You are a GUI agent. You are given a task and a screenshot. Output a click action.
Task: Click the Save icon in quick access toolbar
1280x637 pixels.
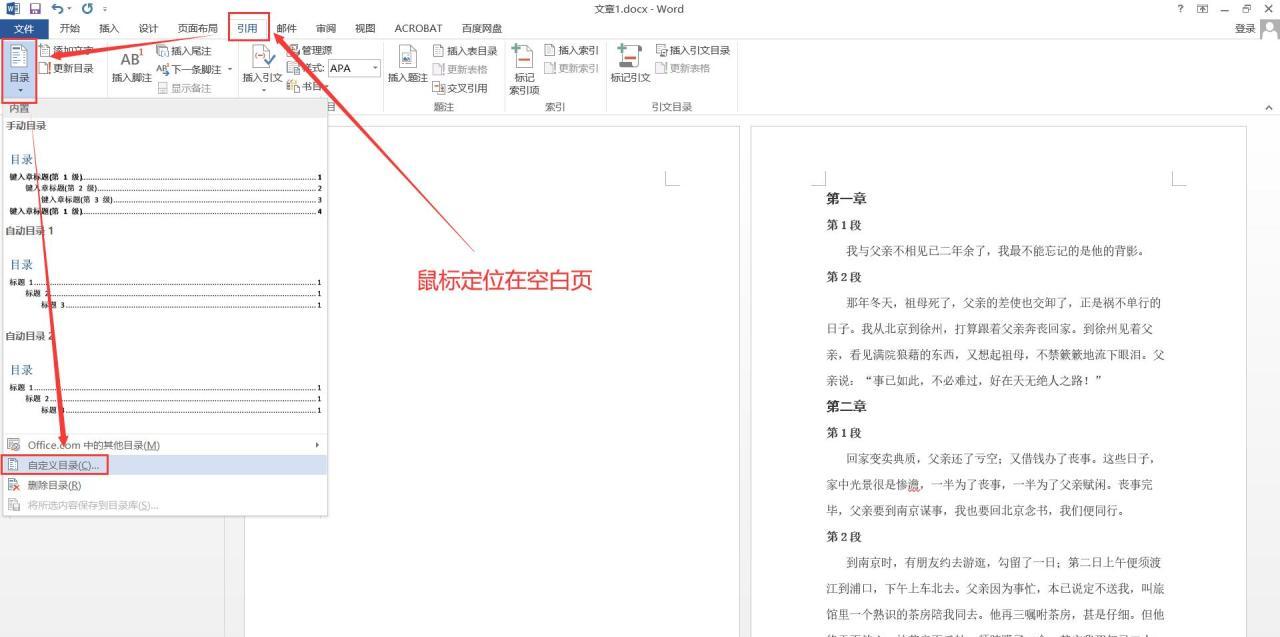(x=35, y=9)
